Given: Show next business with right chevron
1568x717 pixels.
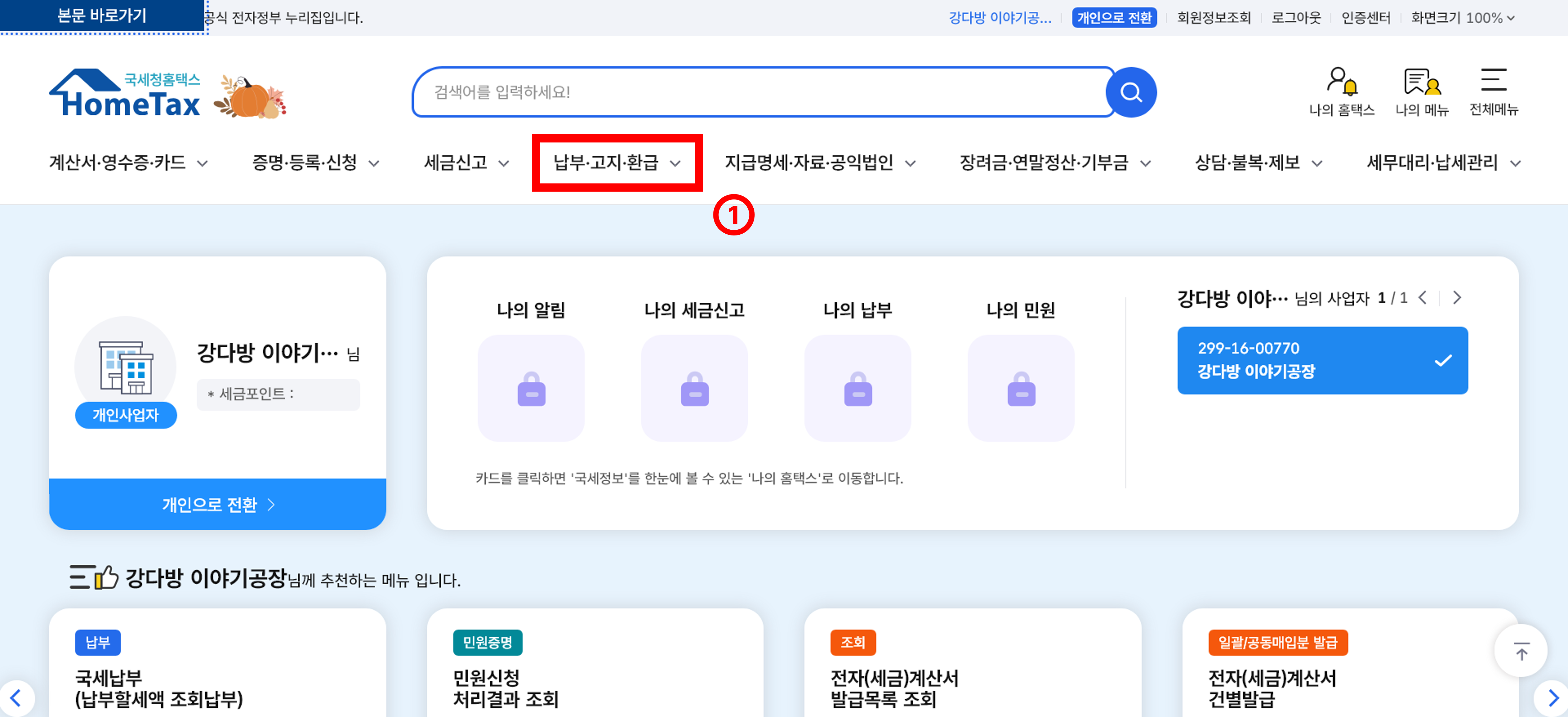Looking at the screenshot, I should click(x=1456, y=298).
